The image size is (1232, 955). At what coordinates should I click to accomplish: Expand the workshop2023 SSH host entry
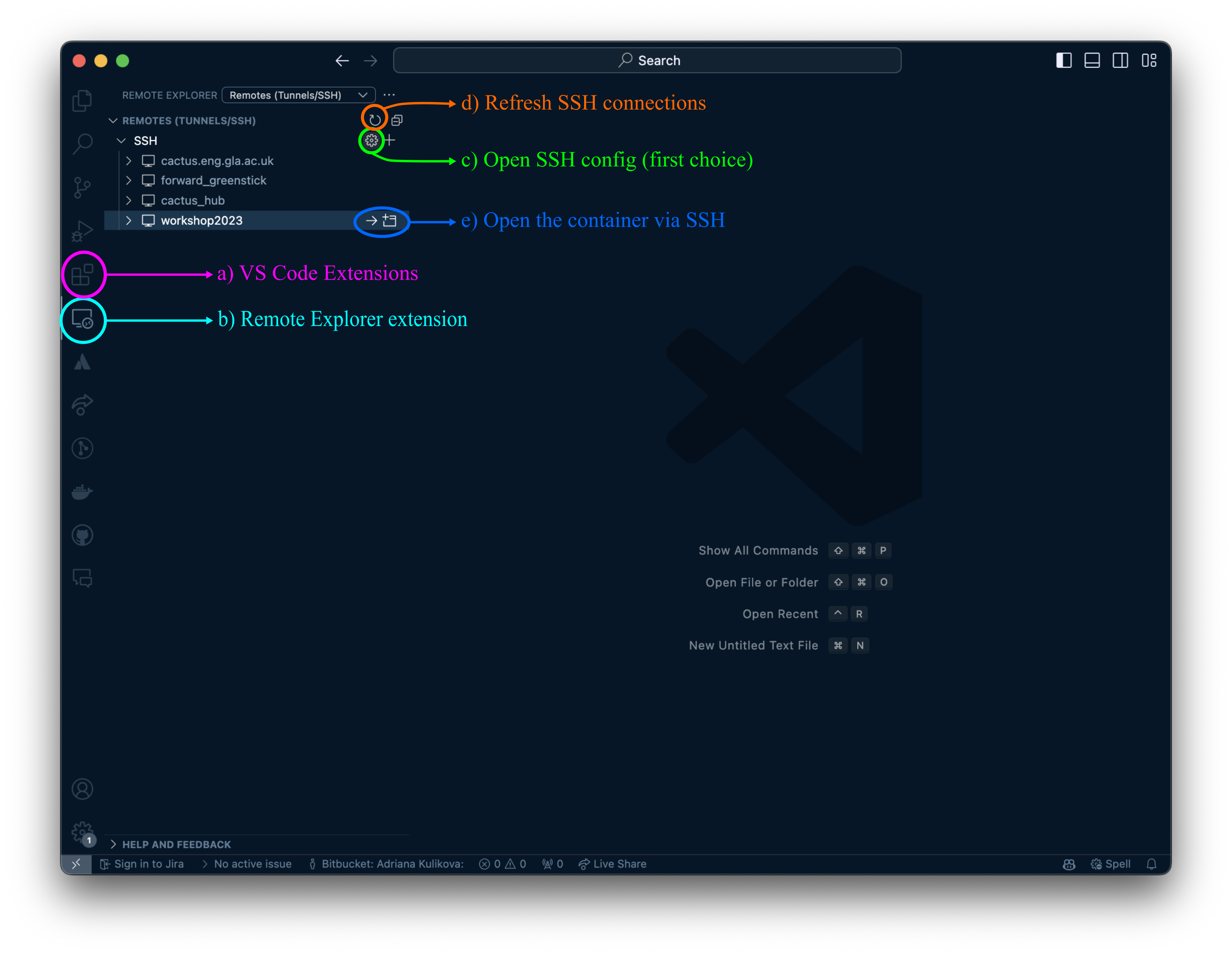[x=129, y=220]
